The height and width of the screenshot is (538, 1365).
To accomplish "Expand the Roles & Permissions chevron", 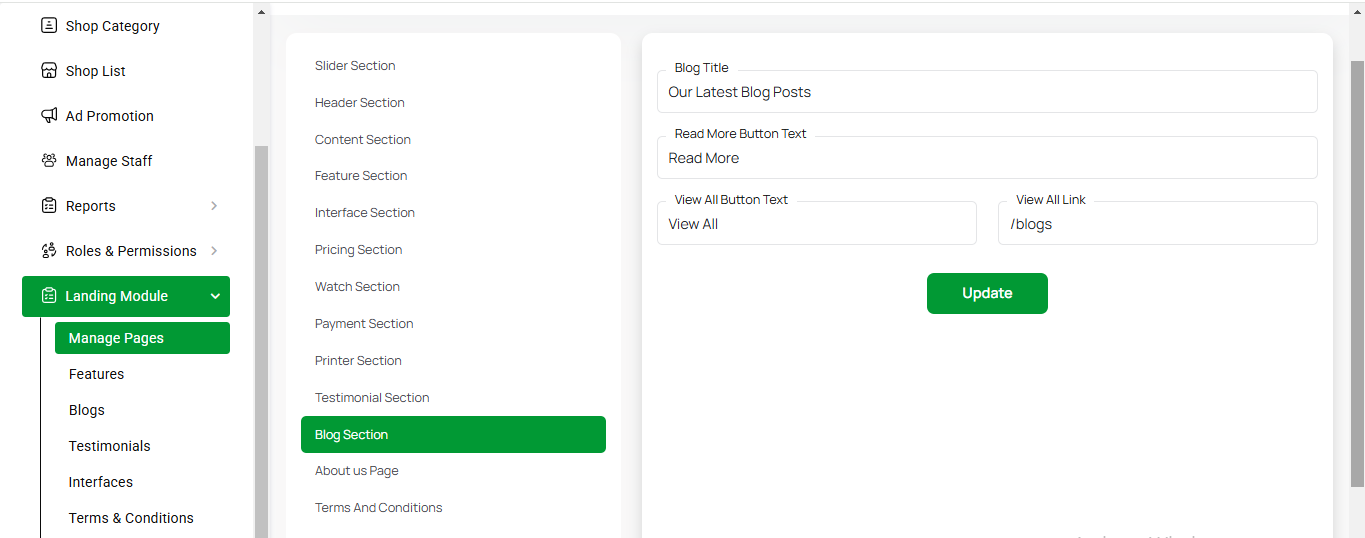I will pyautogui.click(x=214, y=251).
